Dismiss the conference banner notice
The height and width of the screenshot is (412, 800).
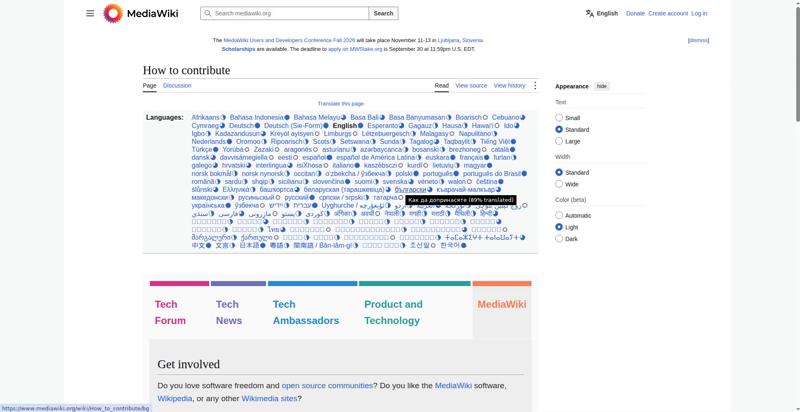[698, 40]
